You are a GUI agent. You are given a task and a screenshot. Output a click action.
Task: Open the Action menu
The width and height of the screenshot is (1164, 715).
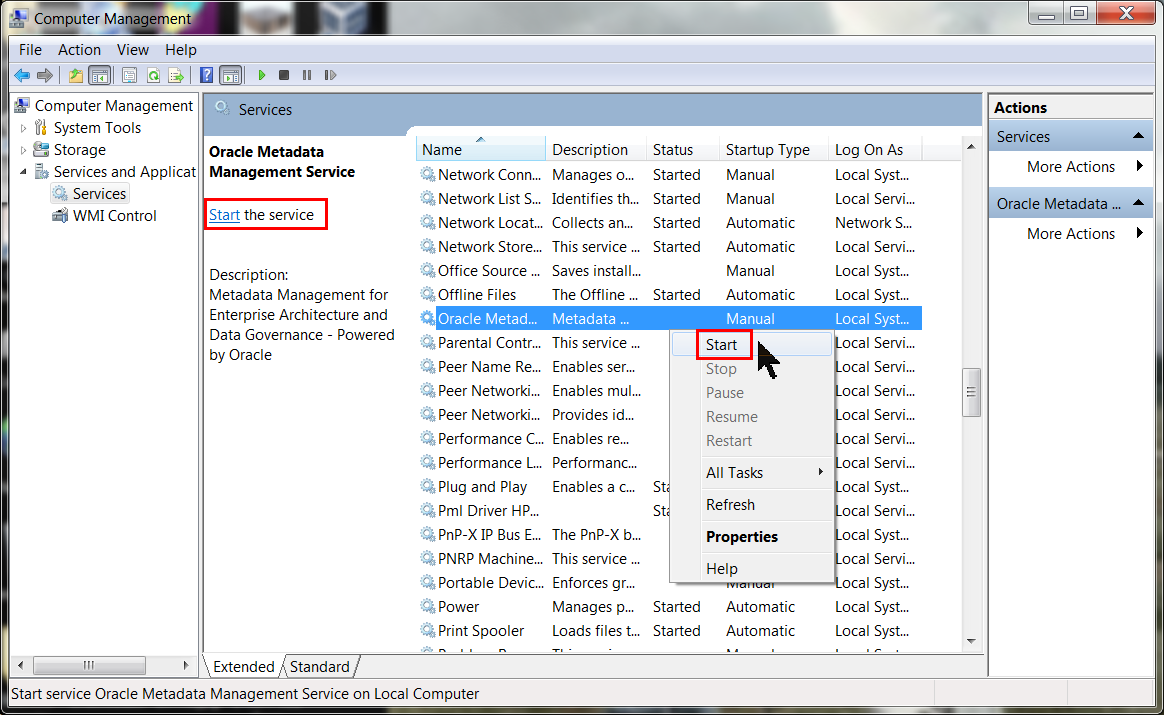coord(79,49)
